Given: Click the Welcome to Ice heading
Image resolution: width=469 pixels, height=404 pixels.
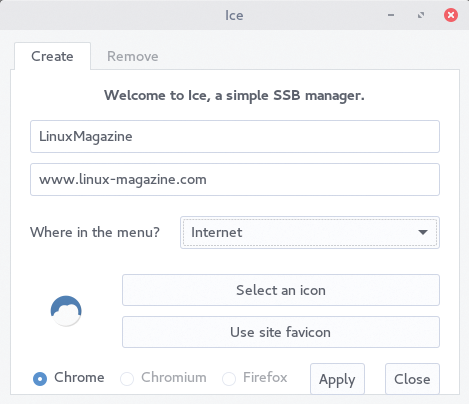Looking at the screenshot, I should click(x=234, y=96).
